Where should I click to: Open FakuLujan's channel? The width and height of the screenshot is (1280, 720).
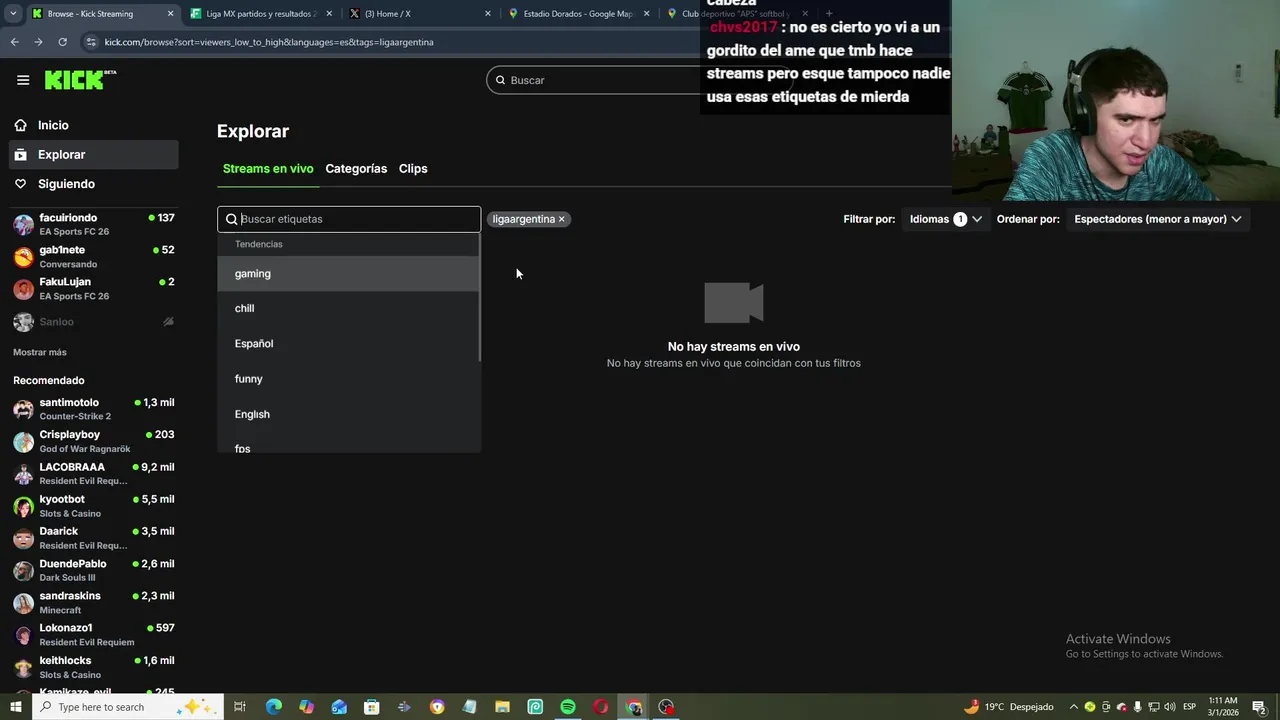click(94, 288)
